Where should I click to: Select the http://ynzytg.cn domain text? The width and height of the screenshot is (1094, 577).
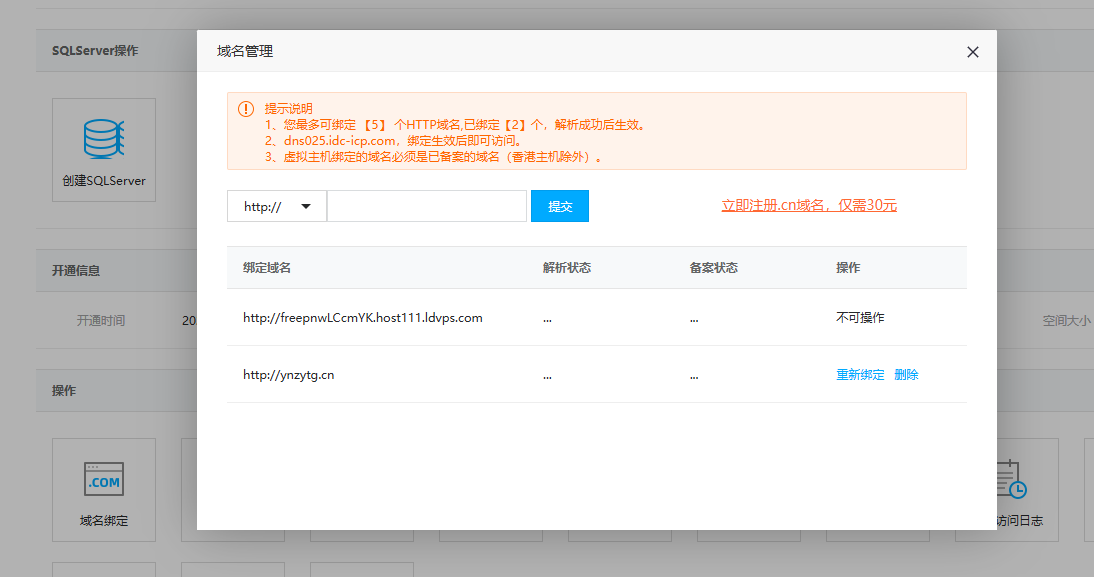coord(289,375)
